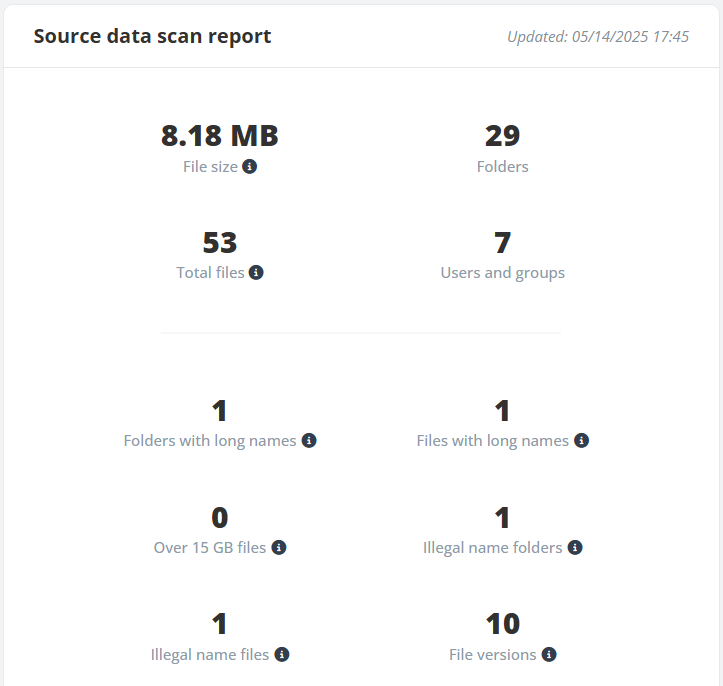This screenshot has height=686, width=723.
Task: Click the Illegal name folders info icon
Action: coord(575,547)
